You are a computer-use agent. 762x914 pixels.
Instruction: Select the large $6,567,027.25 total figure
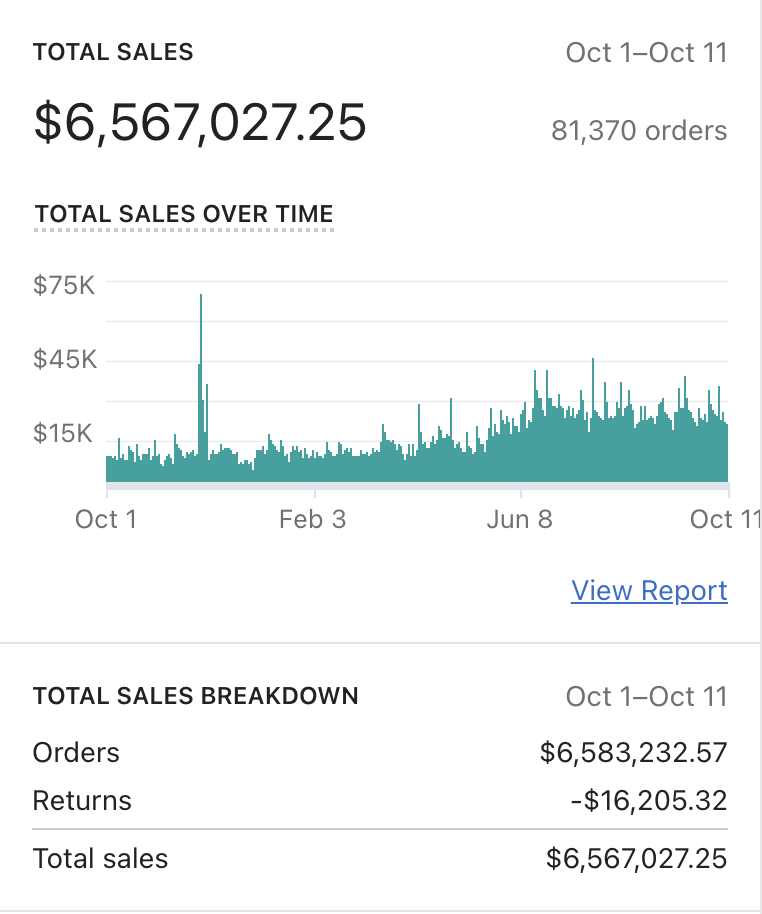[200, 122]
